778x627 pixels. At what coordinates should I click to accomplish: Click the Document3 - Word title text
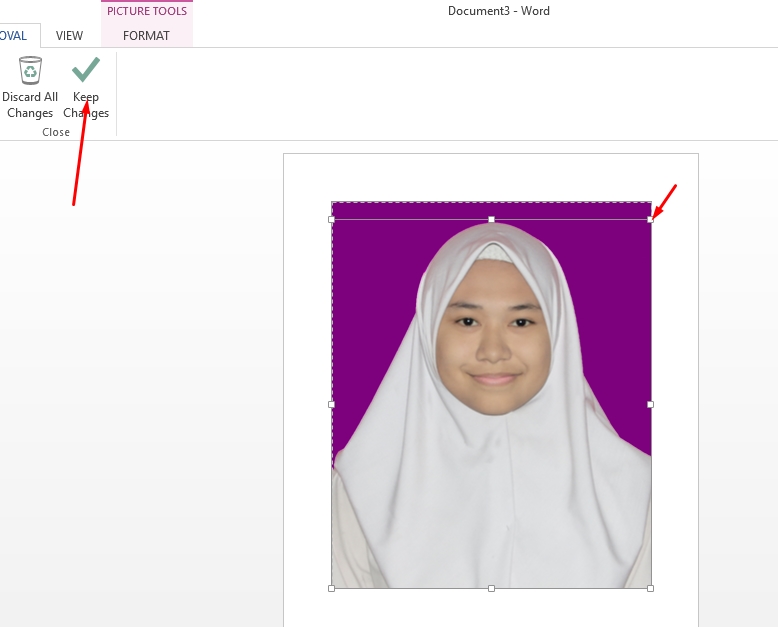[499, 11]
